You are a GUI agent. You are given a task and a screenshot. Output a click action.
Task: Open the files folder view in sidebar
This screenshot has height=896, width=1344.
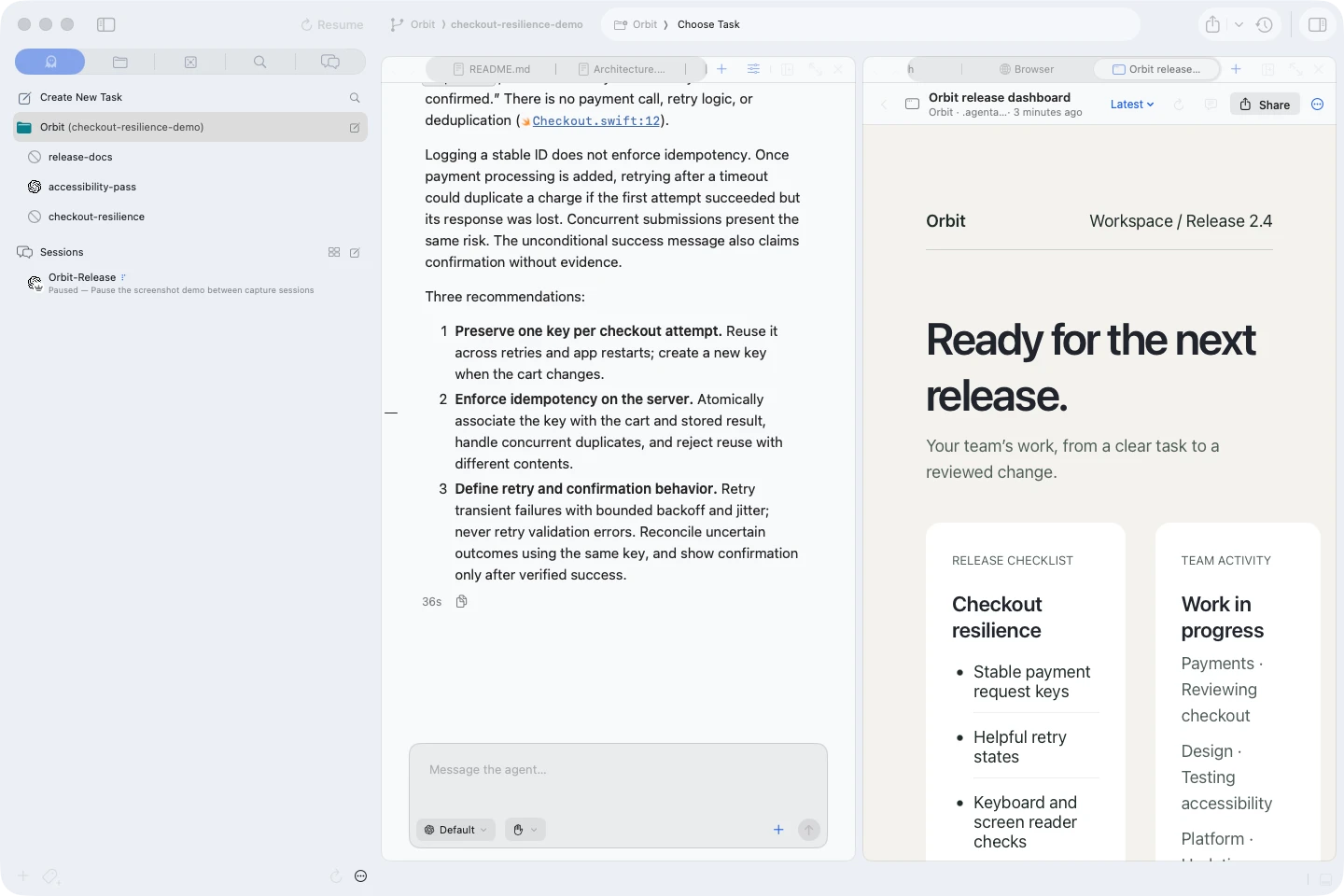pyautogui.click(x=120, y=62)
